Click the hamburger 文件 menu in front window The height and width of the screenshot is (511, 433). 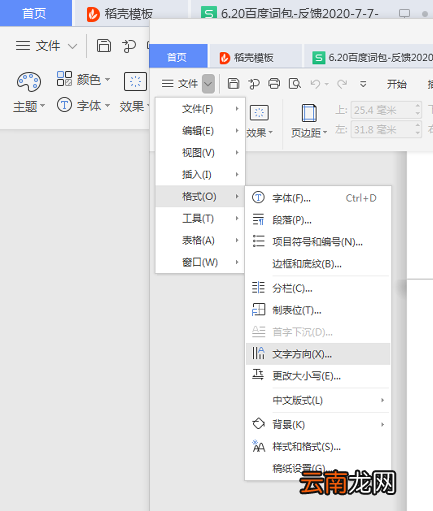point(180,84)
